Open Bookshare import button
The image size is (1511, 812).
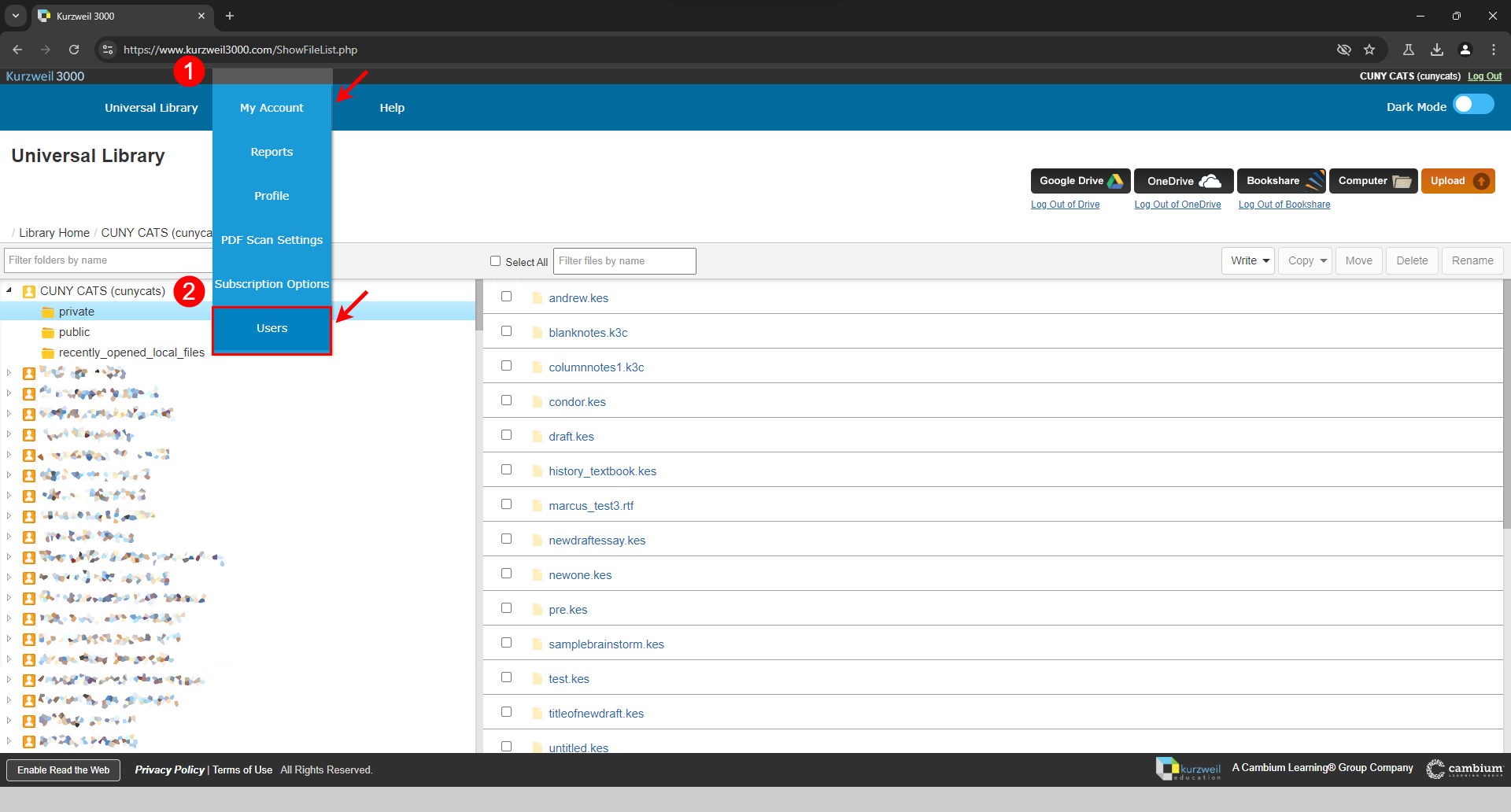point(1282,181)
